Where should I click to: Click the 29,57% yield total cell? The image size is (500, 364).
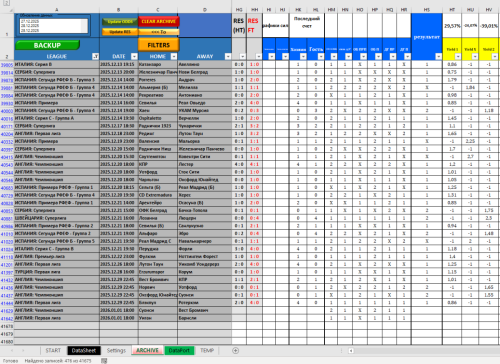pyautogui.click(x=452, y=26)
